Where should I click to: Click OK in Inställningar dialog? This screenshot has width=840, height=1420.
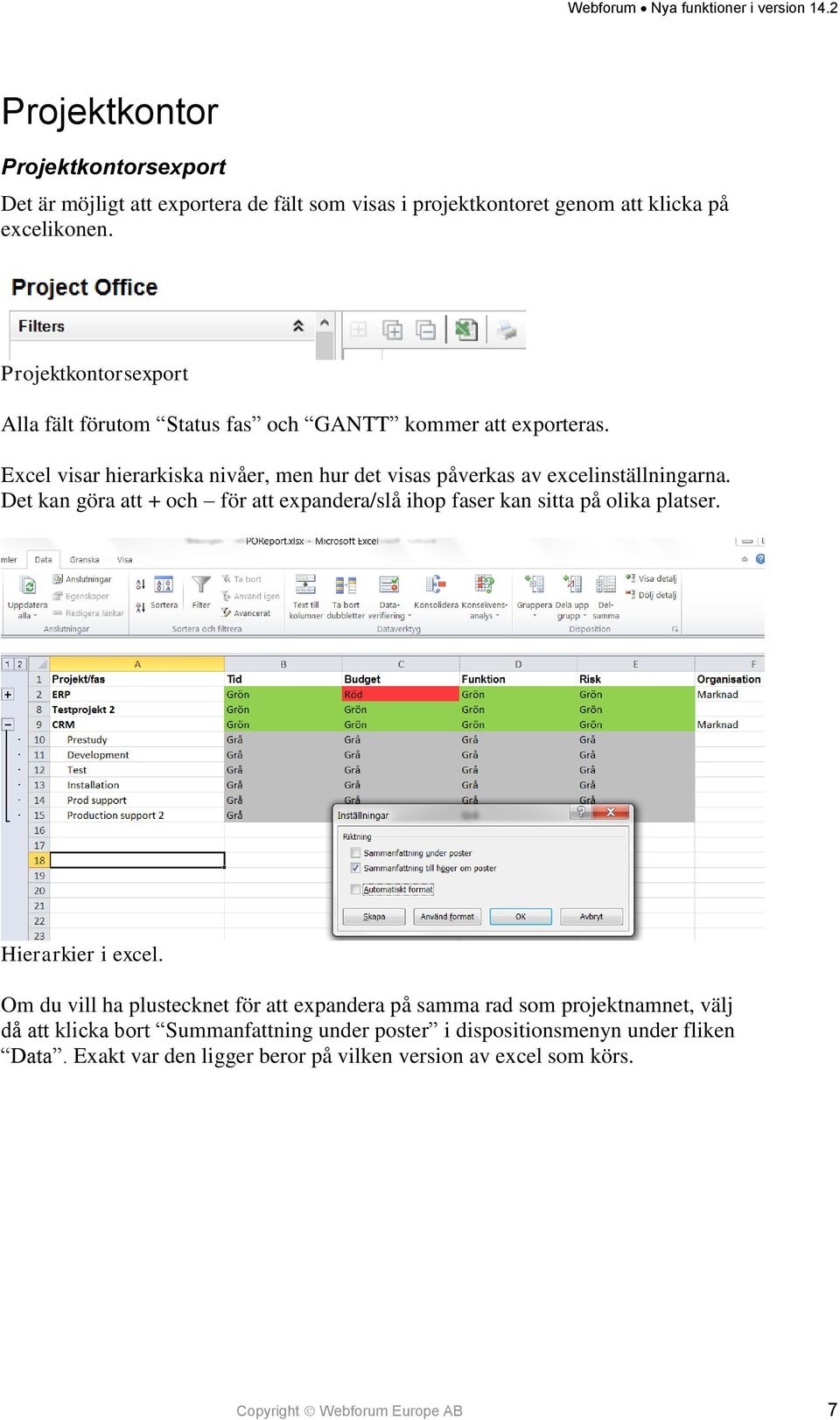tap(521, 917)
